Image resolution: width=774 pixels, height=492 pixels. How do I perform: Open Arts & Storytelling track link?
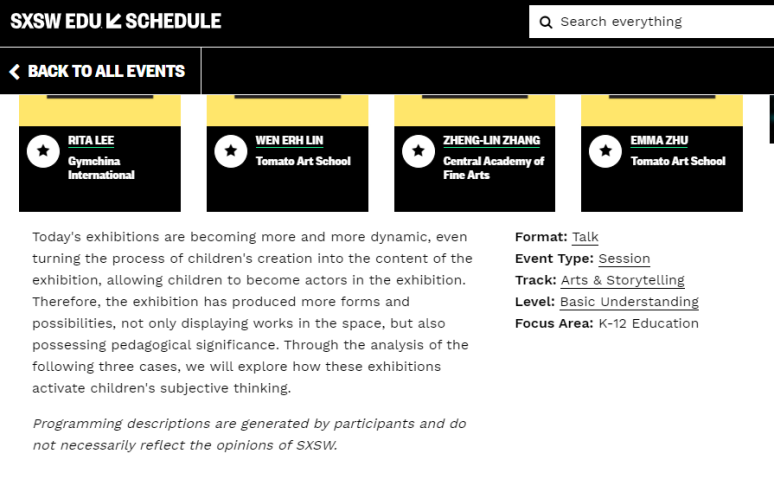622,281
